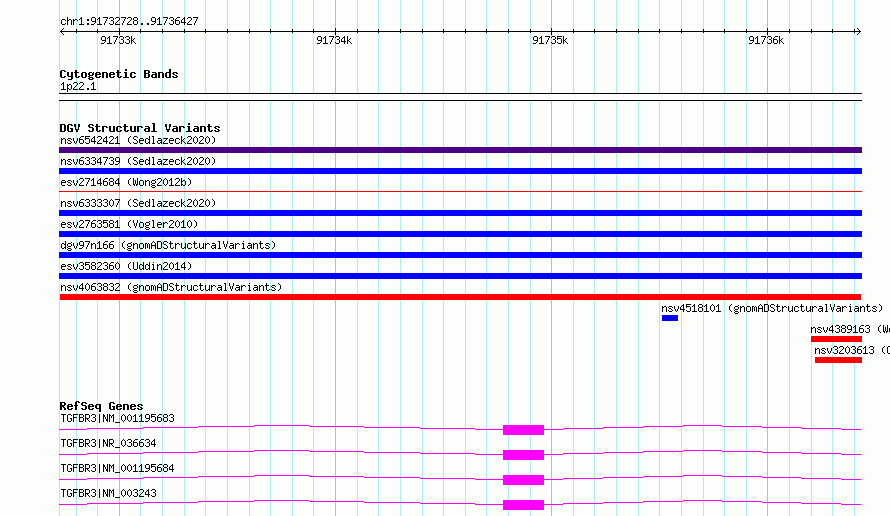Select the blue esv3582360 variant bar
Viewport: 890px width, 516px height.
click(460, 276)
